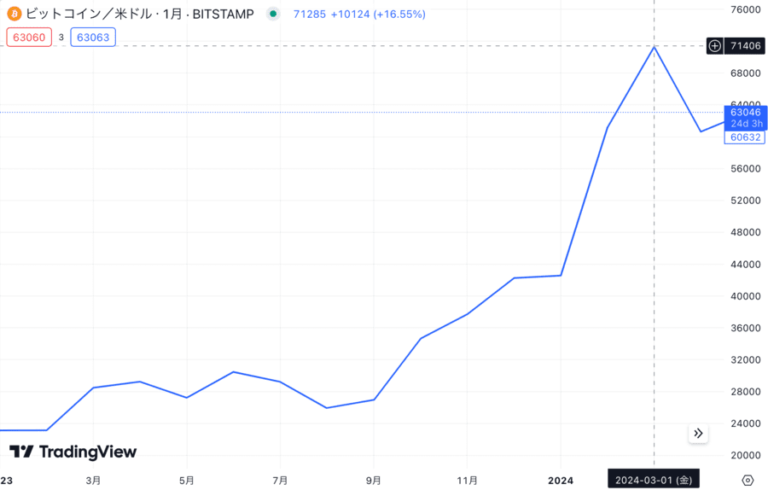Click the 3月 label on the time axis
The width and height of the screenshot is (768, 490).
tap(93, 480)
